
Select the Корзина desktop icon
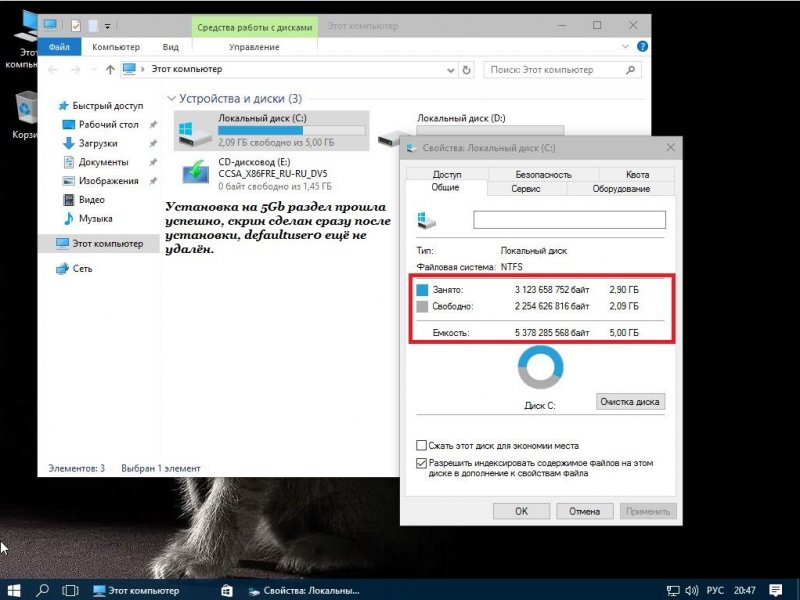(x=26, y=115)
